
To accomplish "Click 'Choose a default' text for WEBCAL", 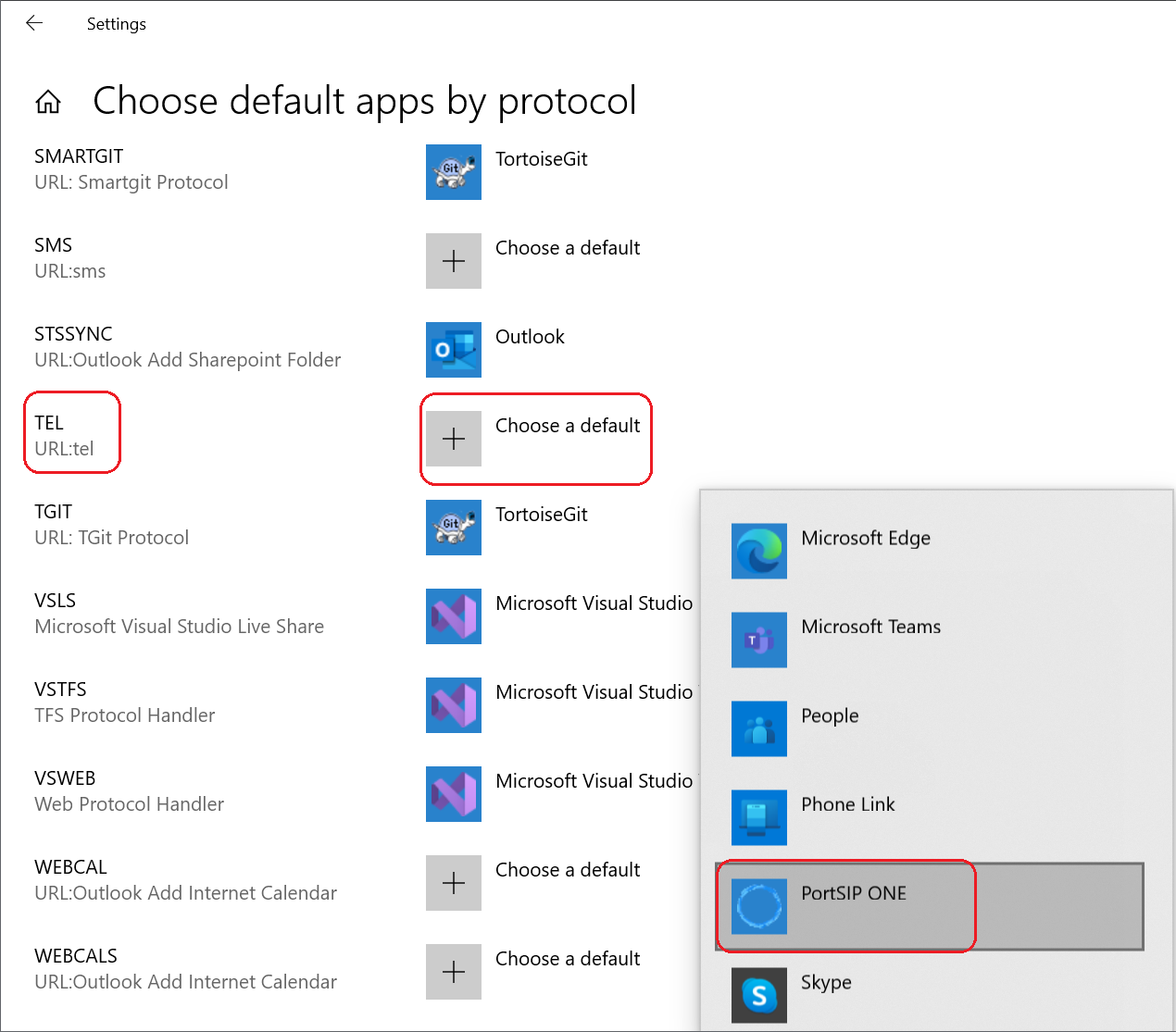I will 568,870.
